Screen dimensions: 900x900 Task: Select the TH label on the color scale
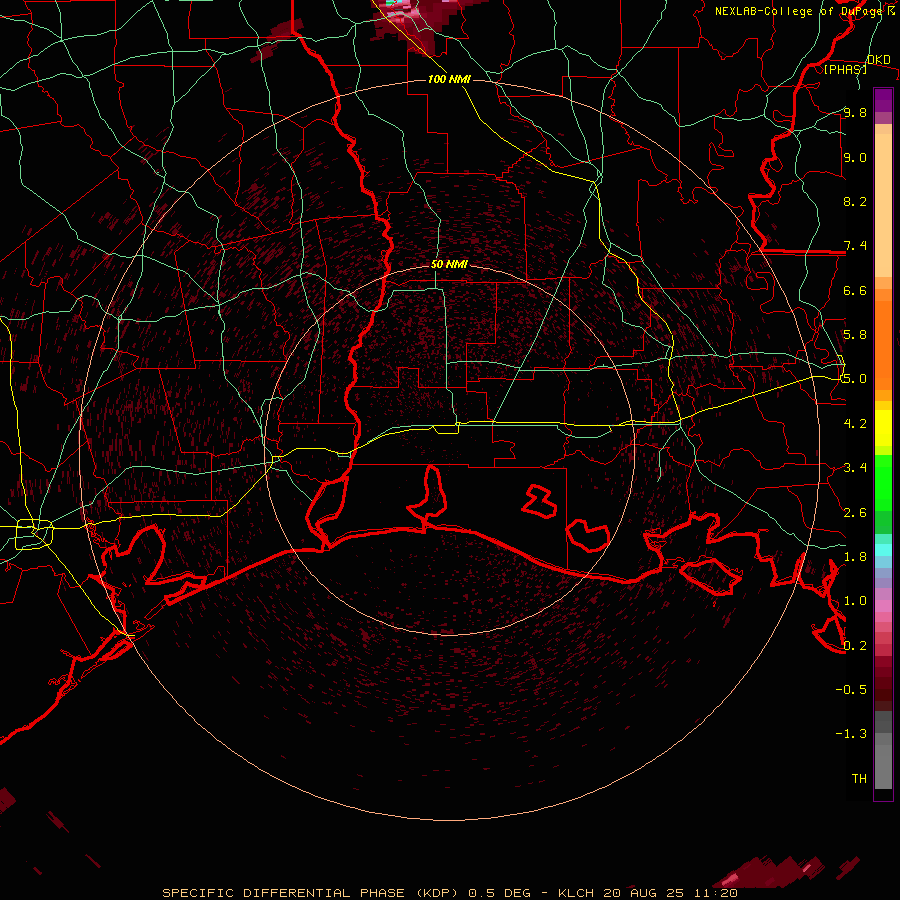pyautogui.click(x=859, y=779)
